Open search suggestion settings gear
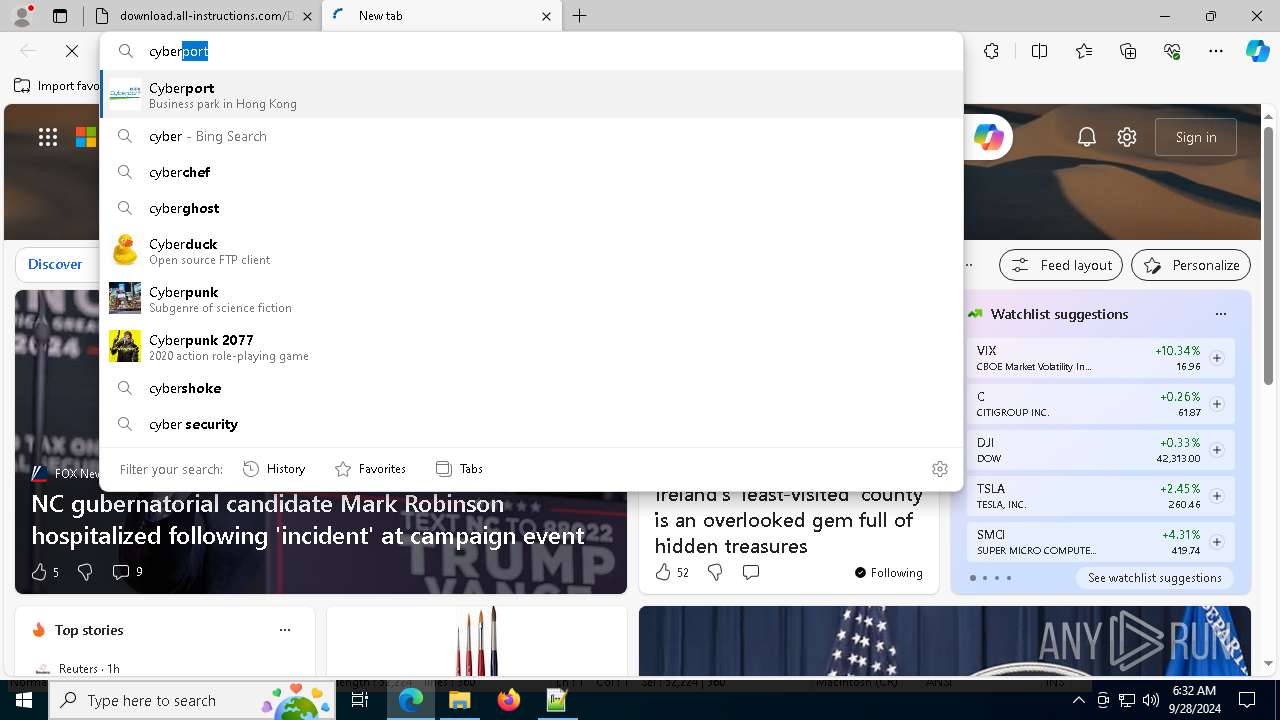Viewport: 1280px width, 720px height. (939, 468)
